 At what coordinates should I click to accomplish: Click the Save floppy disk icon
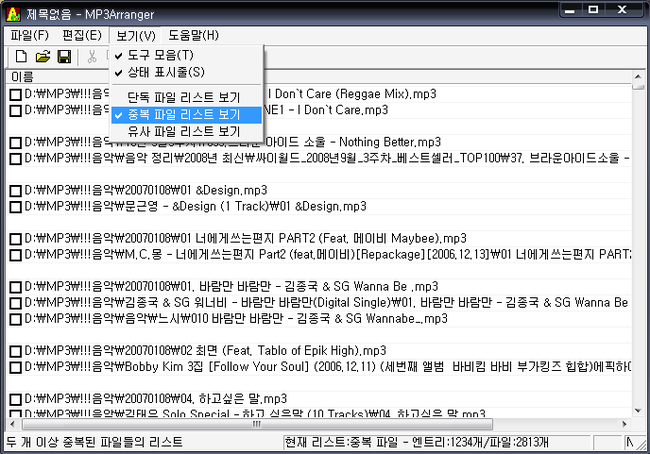point(64,56)
